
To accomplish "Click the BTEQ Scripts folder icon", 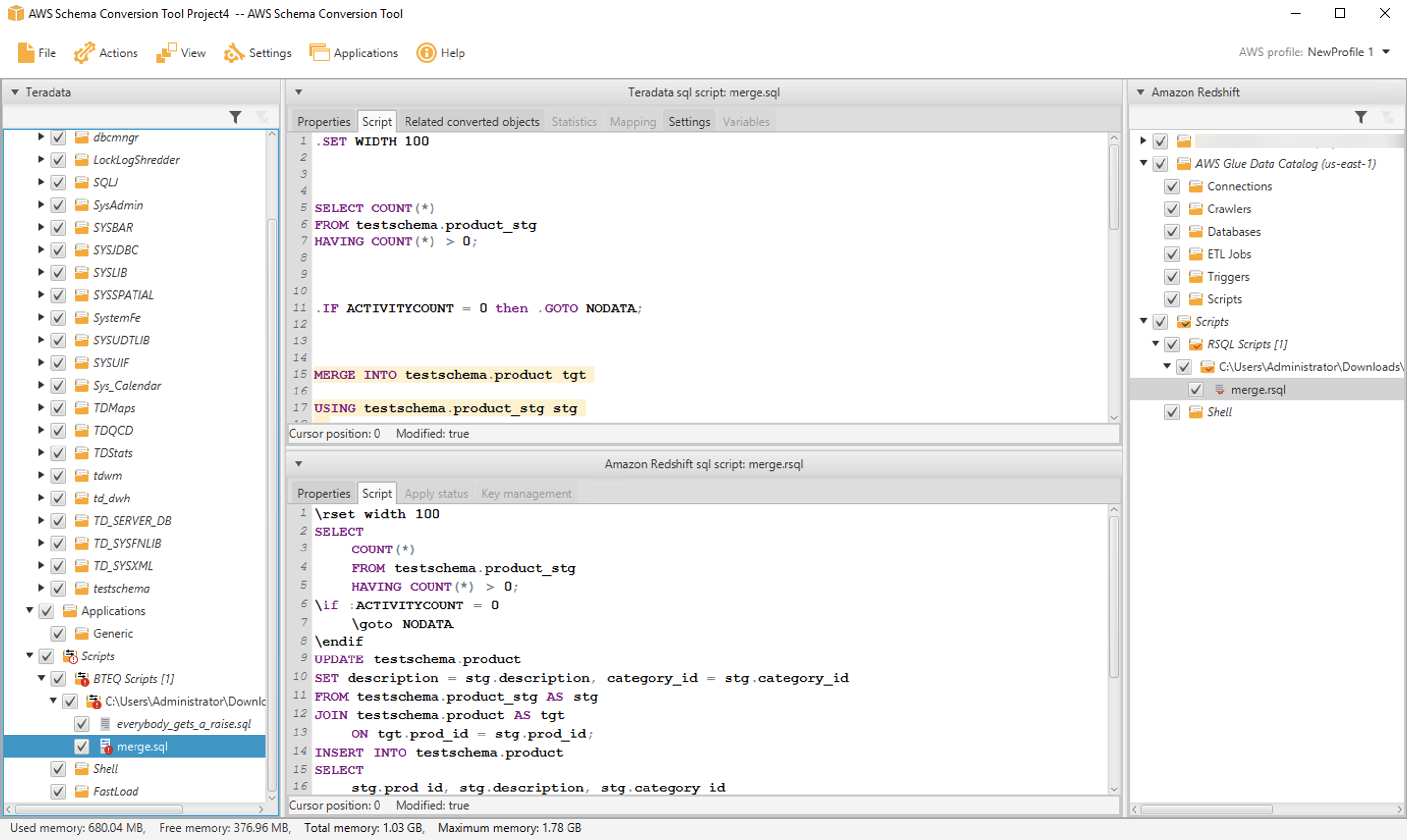I will point(82,678).
